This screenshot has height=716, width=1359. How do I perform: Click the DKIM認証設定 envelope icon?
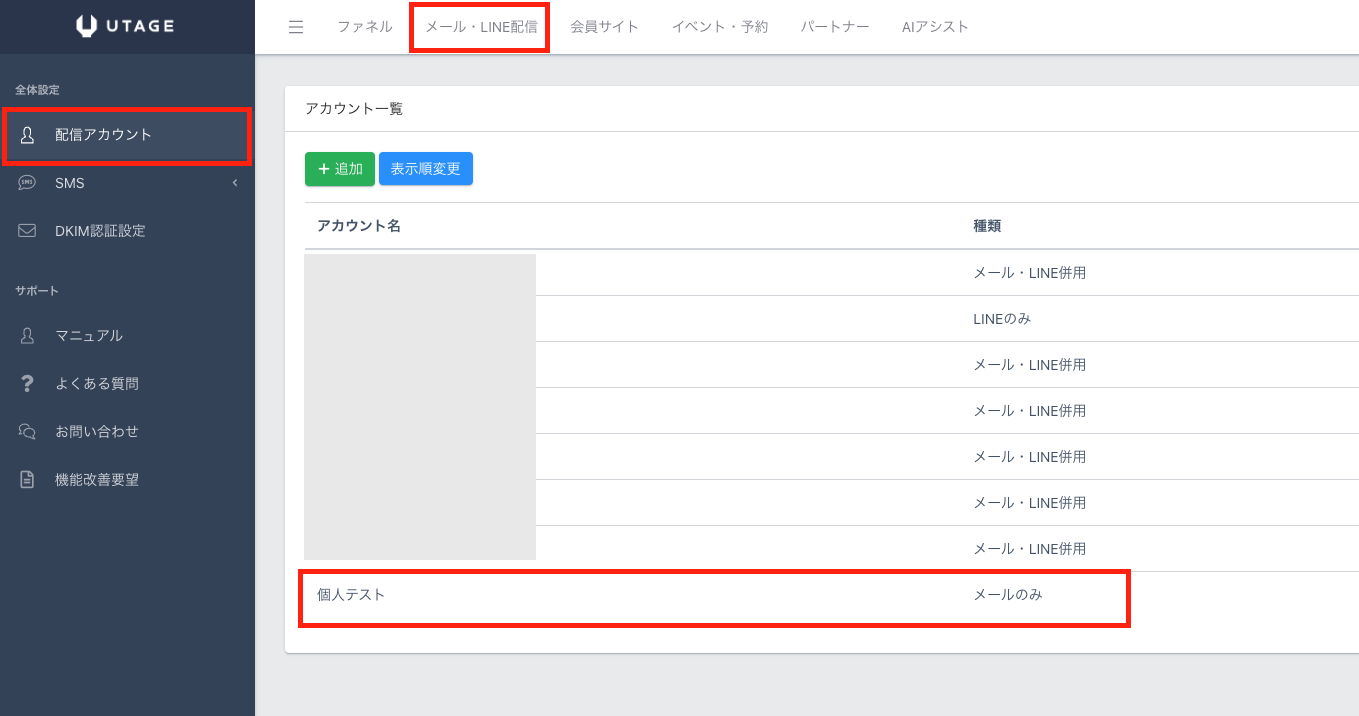tap(28, 231)
